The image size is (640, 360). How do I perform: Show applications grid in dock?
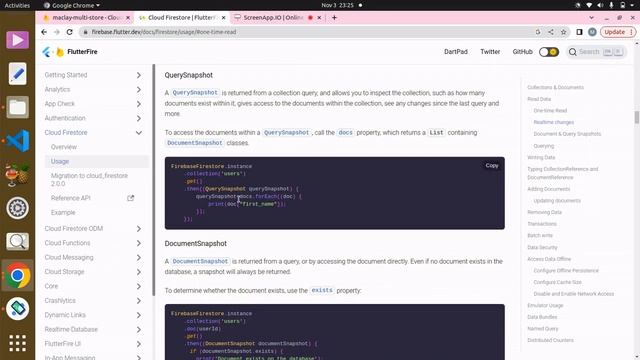coord(18,343)
